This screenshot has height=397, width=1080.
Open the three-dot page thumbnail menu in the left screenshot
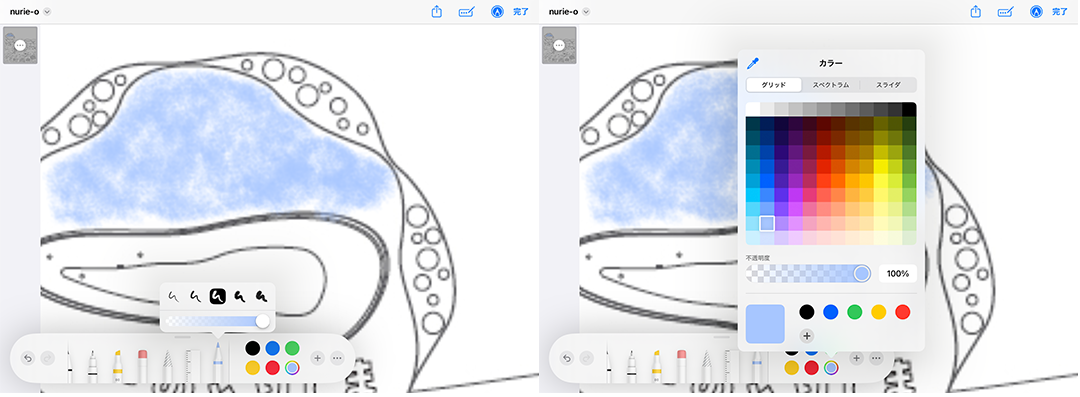20,45
